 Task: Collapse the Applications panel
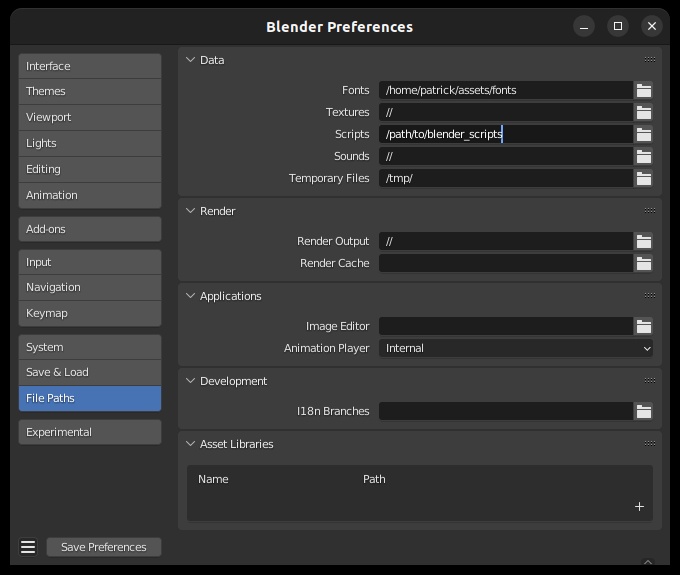click(190, 296)
